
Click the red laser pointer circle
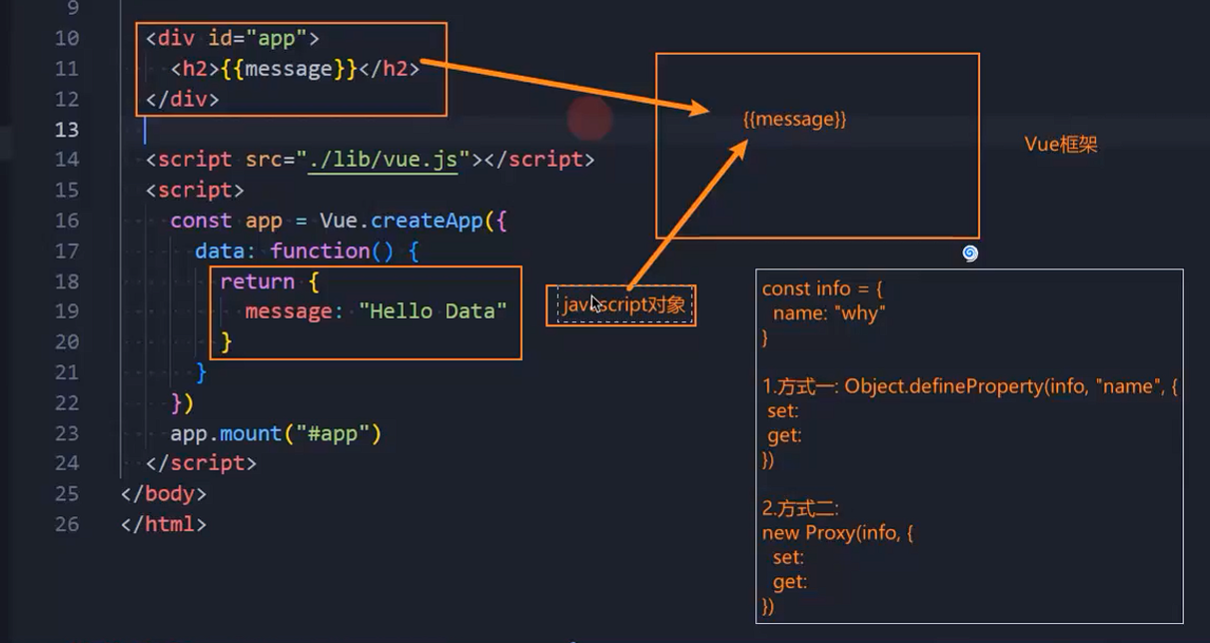(590, 119)
